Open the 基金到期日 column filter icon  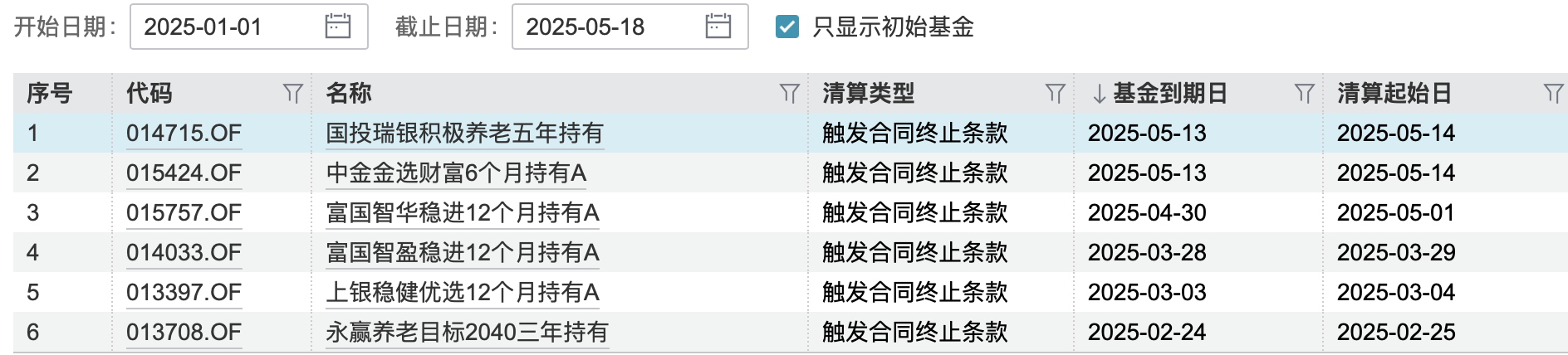tap(1304, 94)
